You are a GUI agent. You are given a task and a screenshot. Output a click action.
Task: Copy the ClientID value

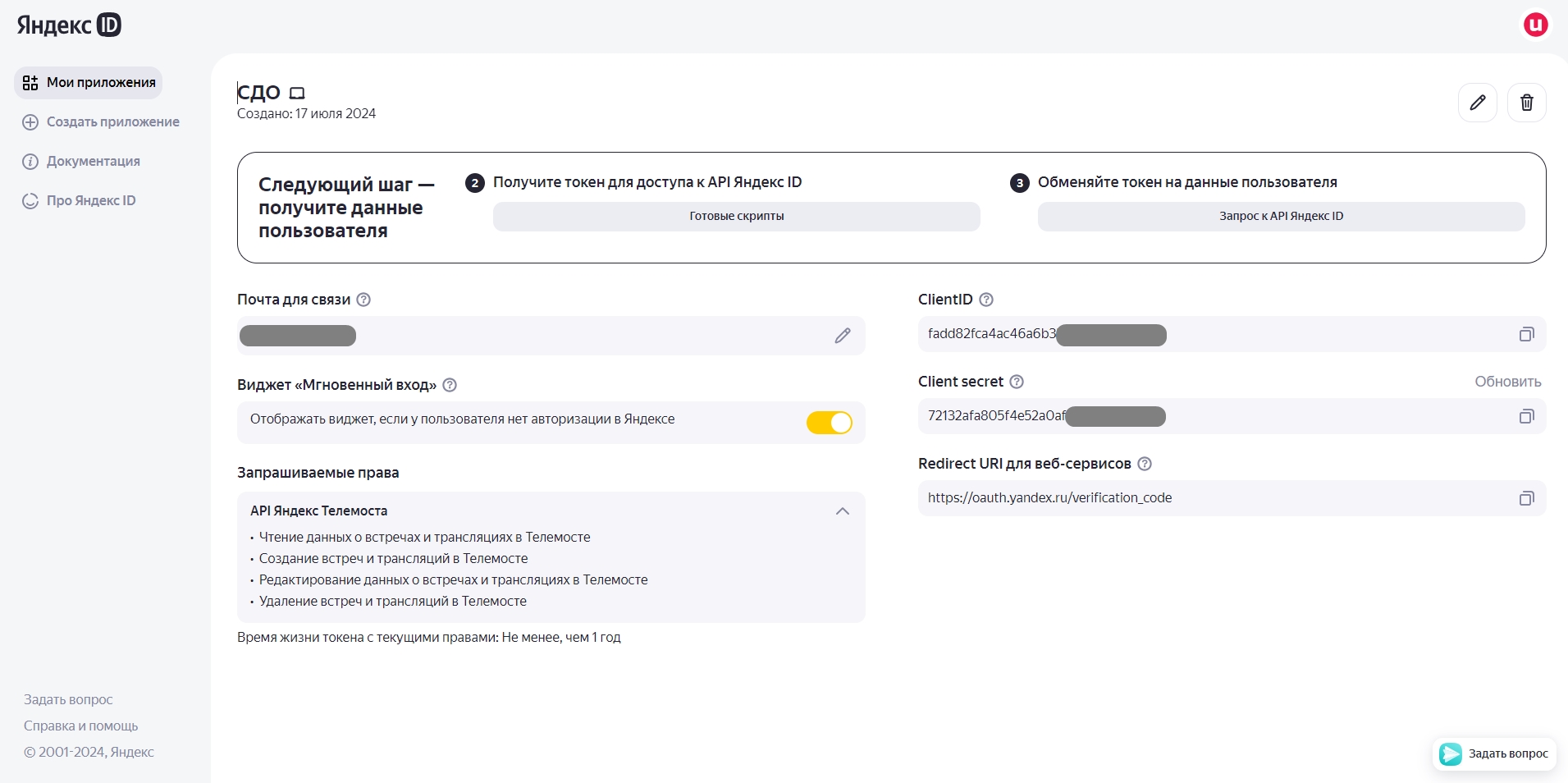click(x=1526, y=334)
